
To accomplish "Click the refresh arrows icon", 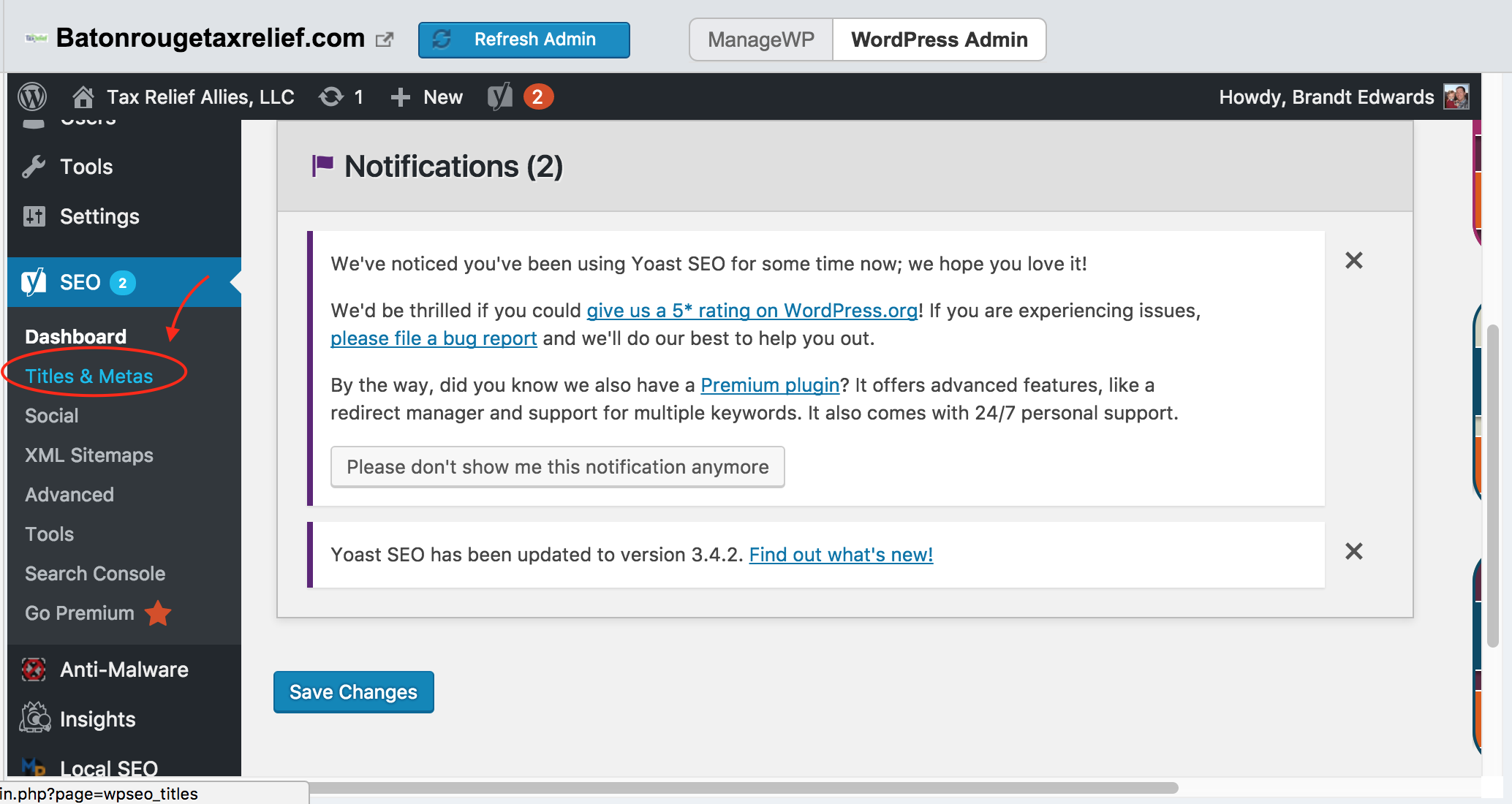I will (442, 39).
